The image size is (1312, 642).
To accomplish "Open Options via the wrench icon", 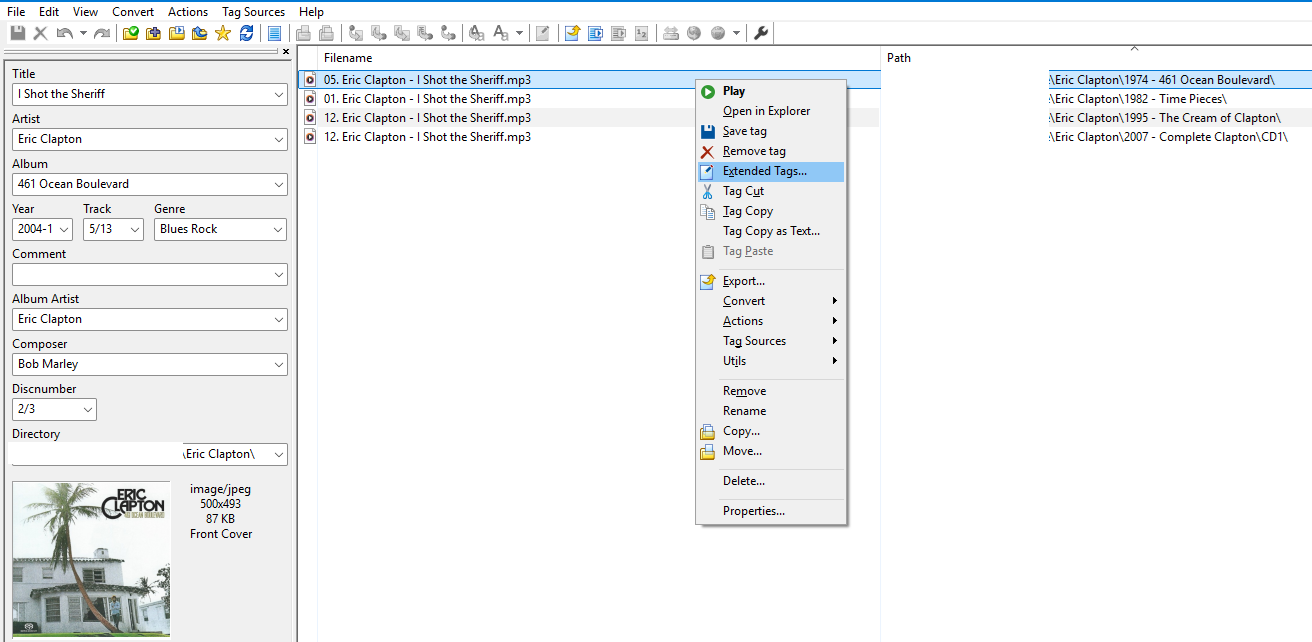I will point(760,33).
